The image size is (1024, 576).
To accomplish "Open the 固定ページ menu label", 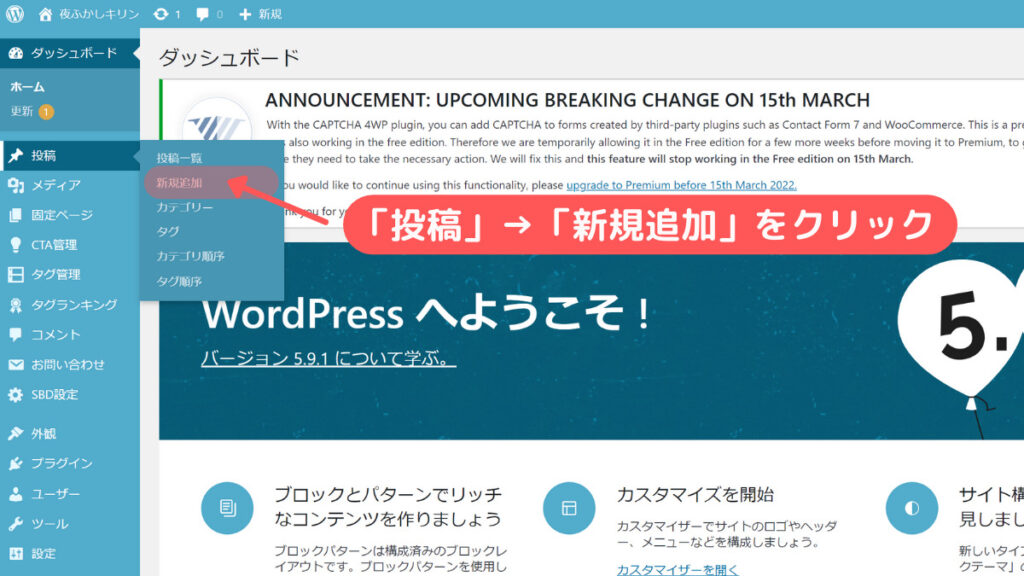I will pyautogui.click(x=62, y=216).
